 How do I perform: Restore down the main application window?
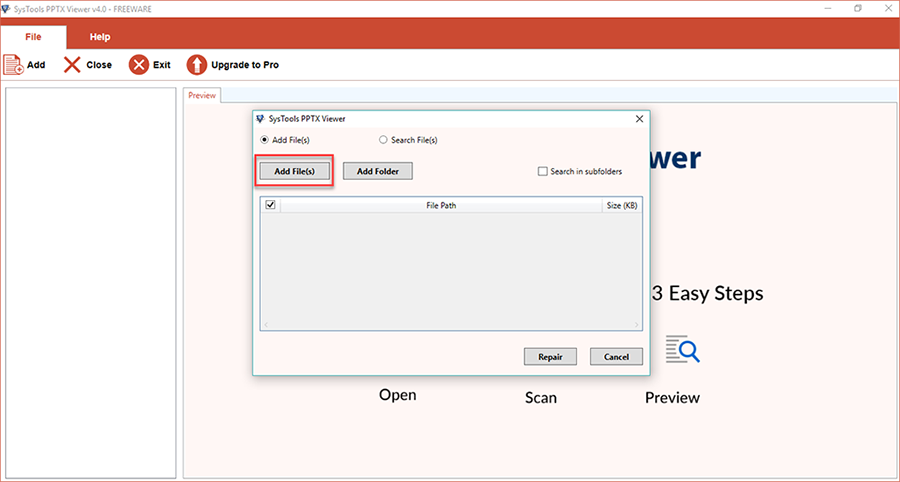click(x=858, y=9)
